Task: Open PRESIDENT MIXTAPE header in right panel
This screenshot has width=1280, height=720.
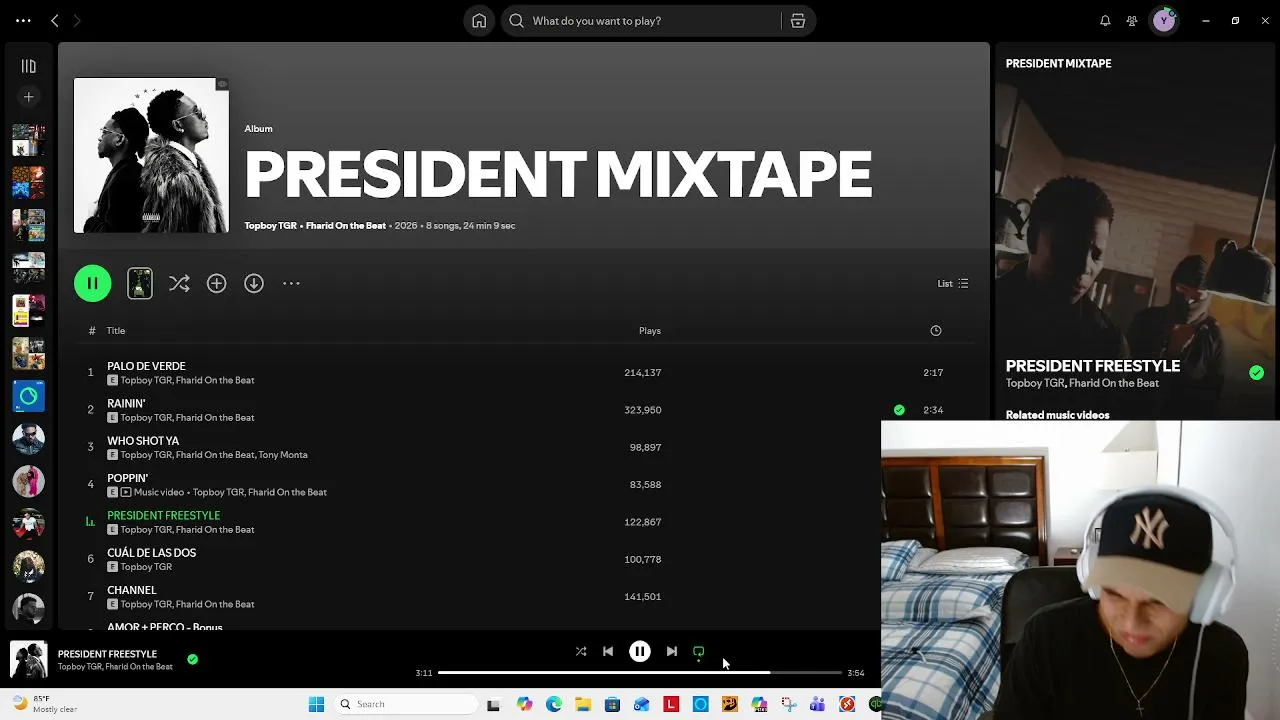Action: 1058,63
